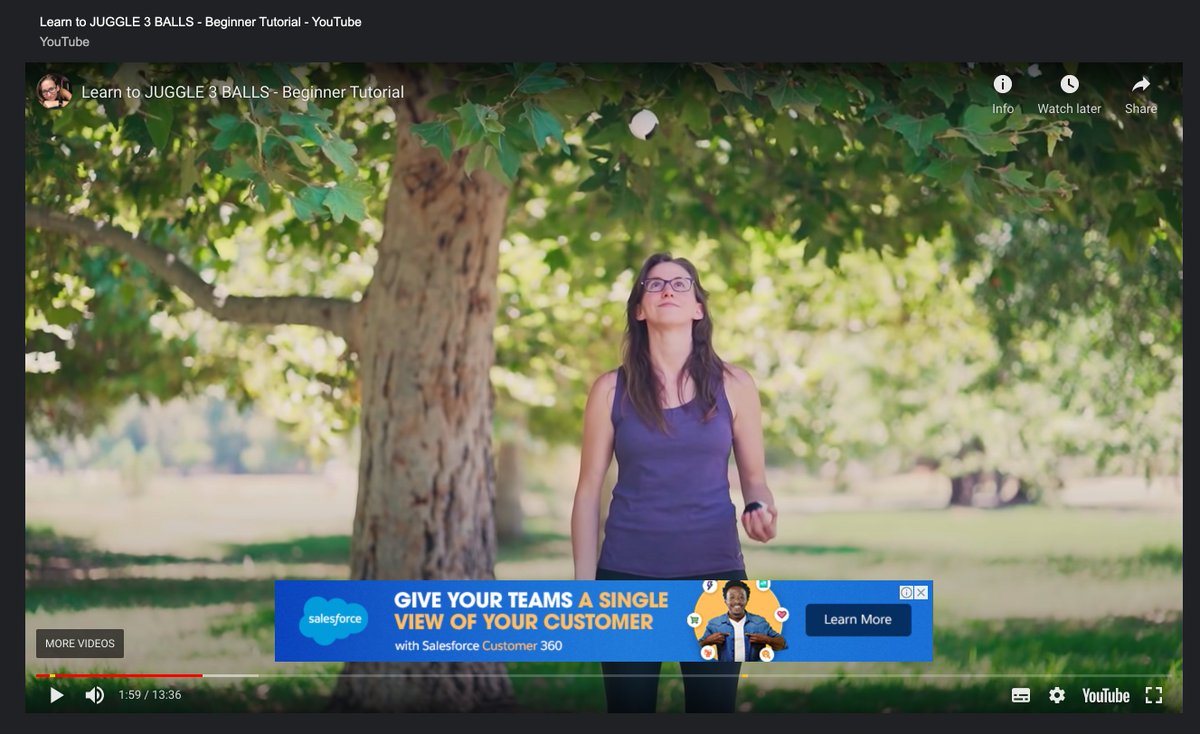Seek using the red video progress bar

coord(119,676)
